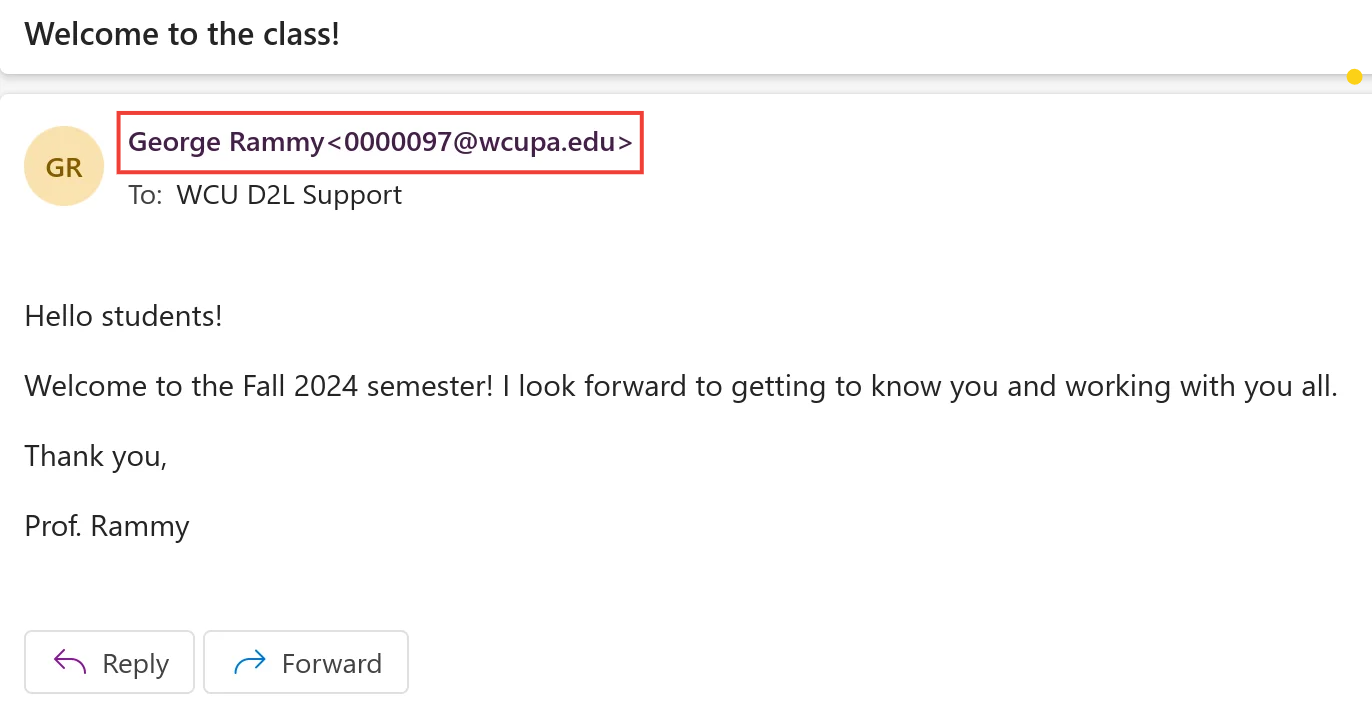Click blank header space right of sender address
This screenshot has width=1372, height=708.
click(x=1000, y=142)
